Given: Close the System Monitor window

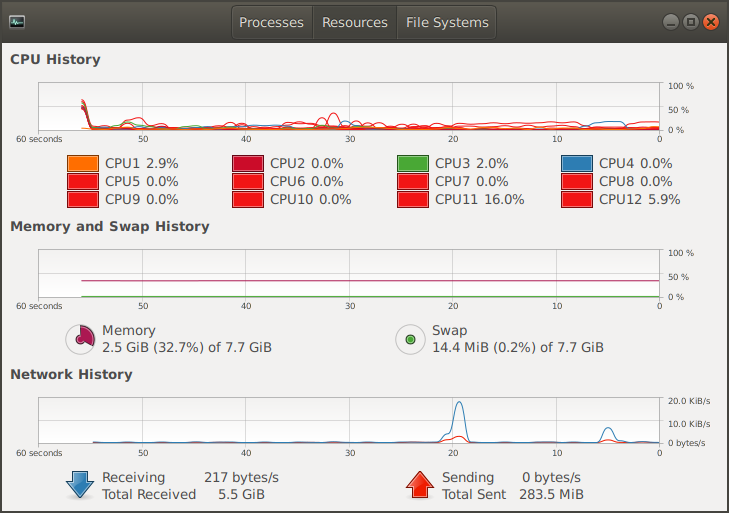Looking at the screenshot, I should pos(711,22).
